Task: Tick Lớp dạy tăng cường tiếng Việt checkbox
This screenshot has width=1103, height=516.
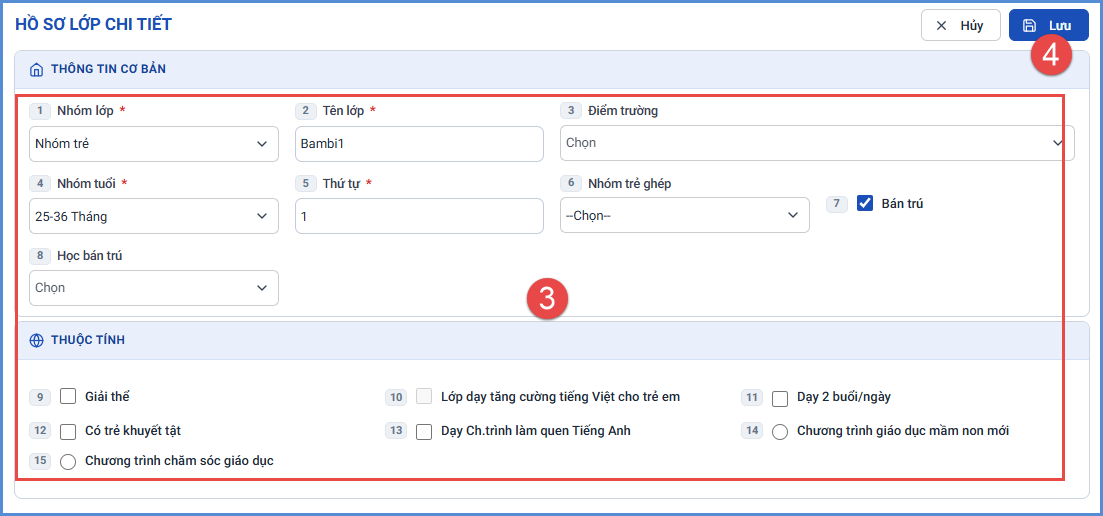Action: (423, 396)
